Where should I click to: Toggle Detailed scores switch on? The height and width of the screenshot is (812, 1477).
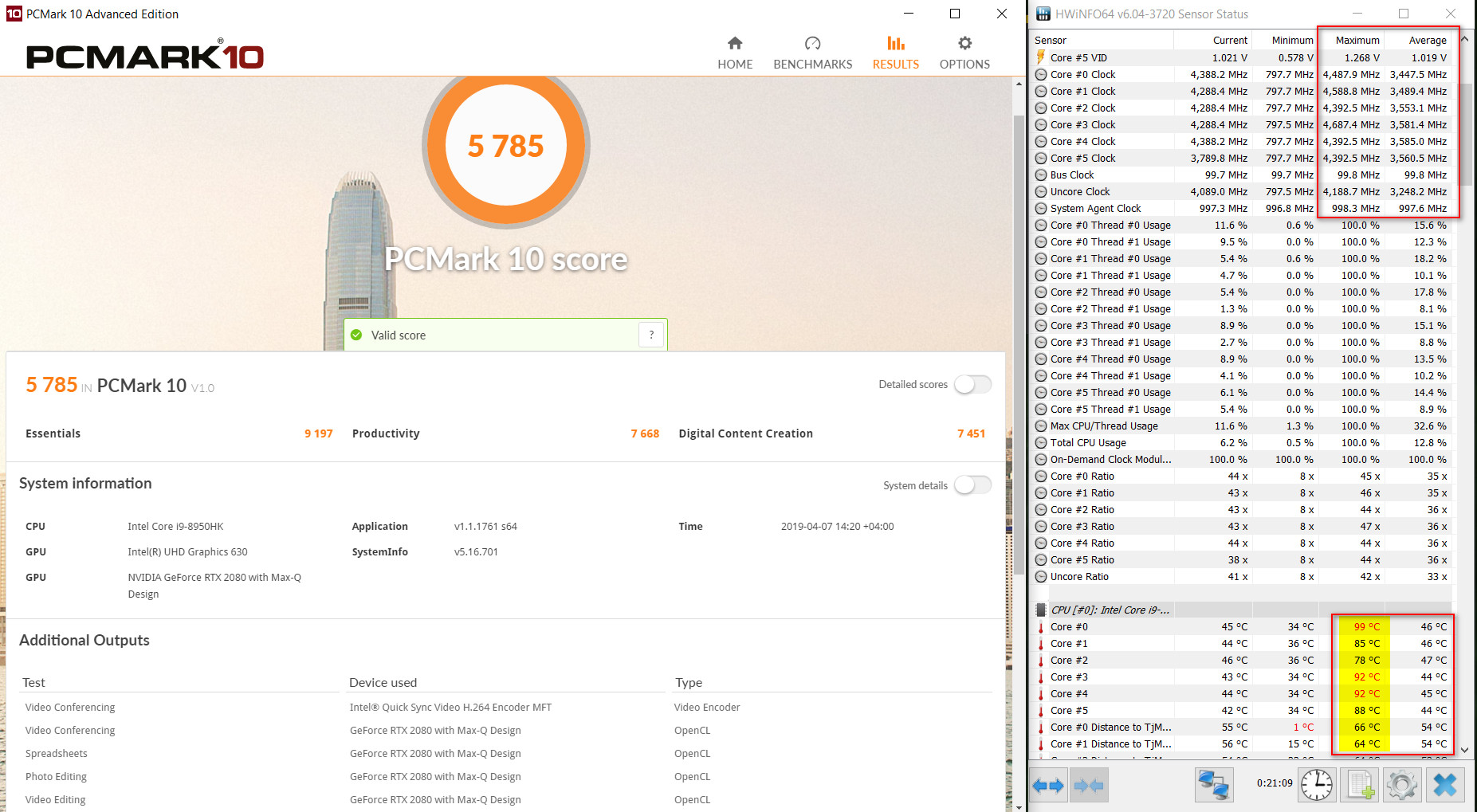(973, 384)
